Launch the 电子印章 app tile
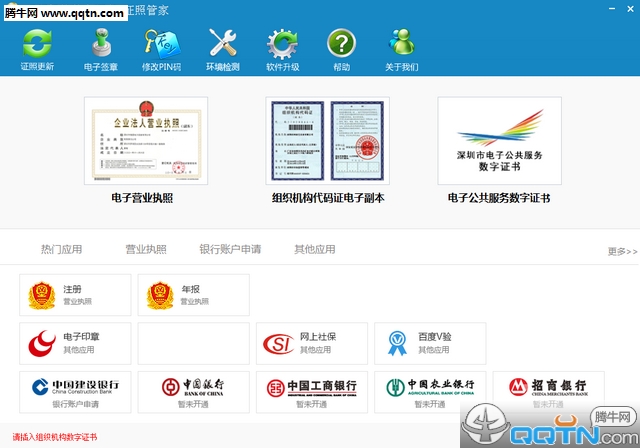The height and width of the screenshot is (448, 640). (x=76, y=344)
